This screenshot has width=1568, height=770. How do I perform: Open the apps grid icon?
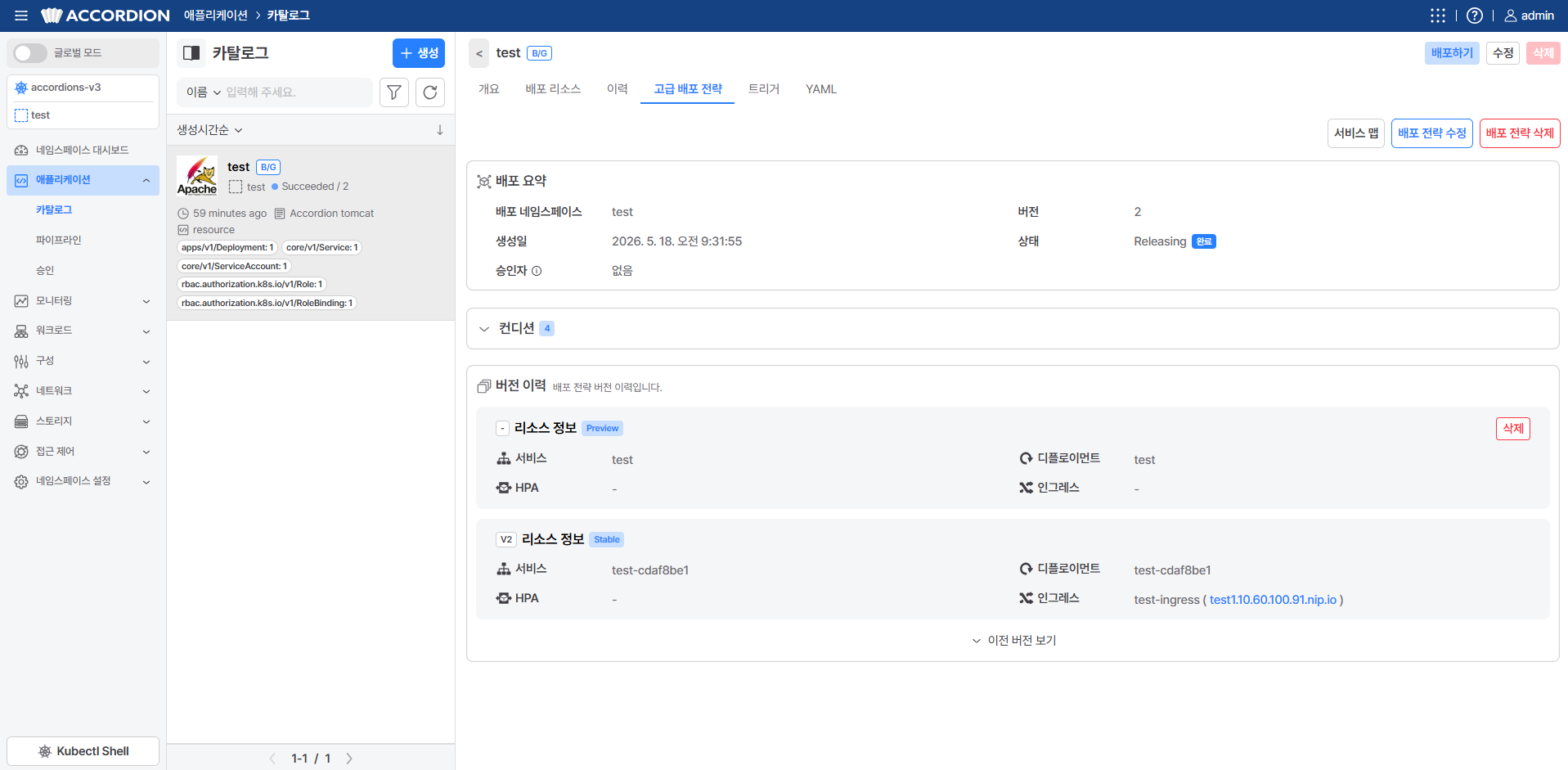[1438, 16]
